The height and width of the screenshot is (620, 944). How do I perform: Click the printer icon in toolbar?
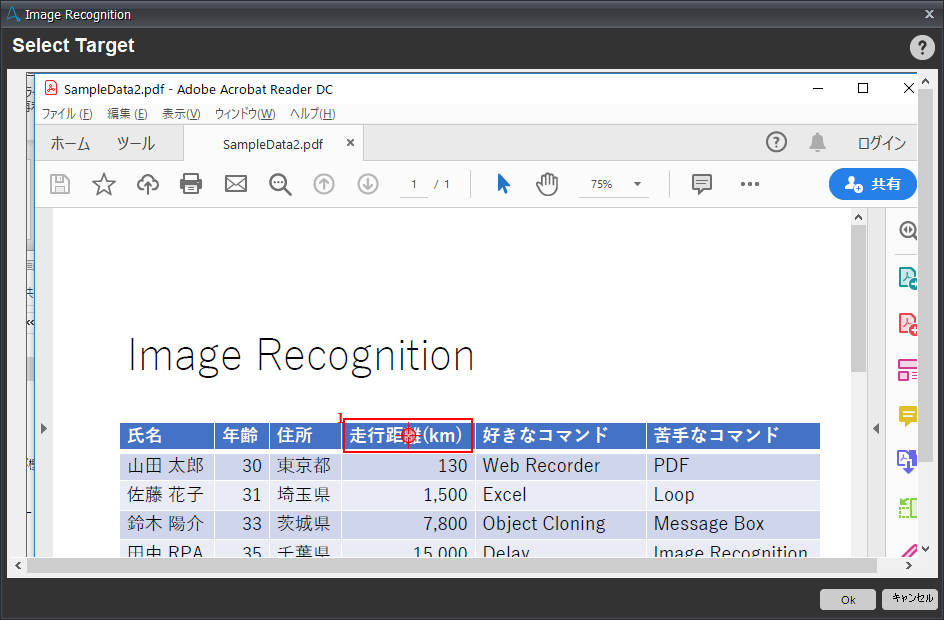(191, 184)
